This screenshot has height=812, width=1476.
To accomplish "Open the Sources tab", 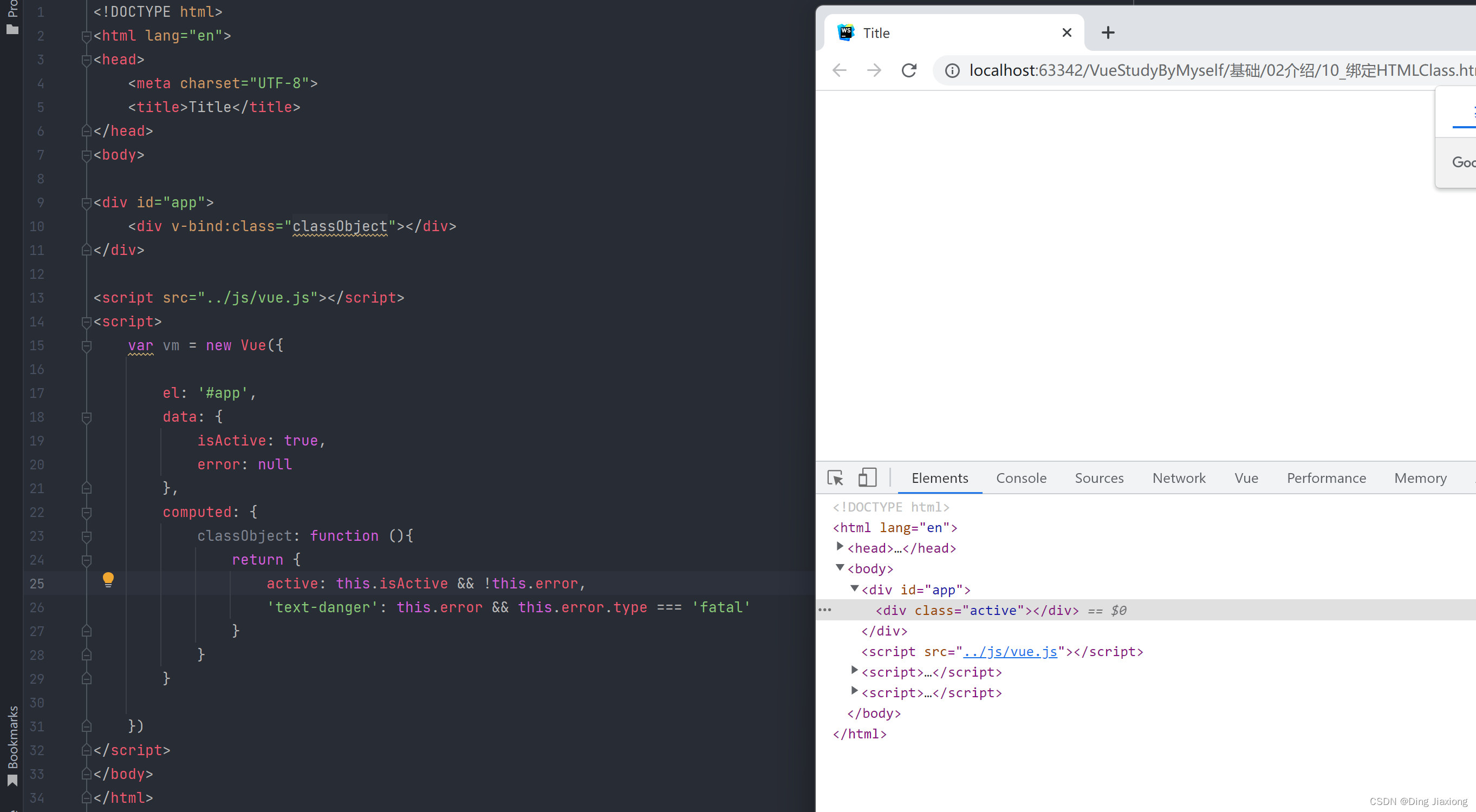I will point(1098,477).
